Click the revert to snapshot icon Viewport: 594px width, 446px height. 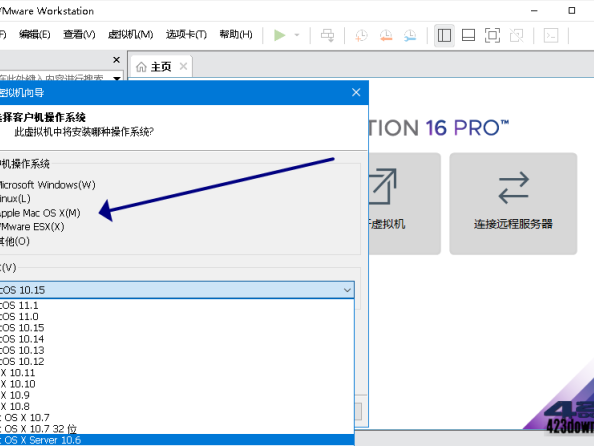386,35
